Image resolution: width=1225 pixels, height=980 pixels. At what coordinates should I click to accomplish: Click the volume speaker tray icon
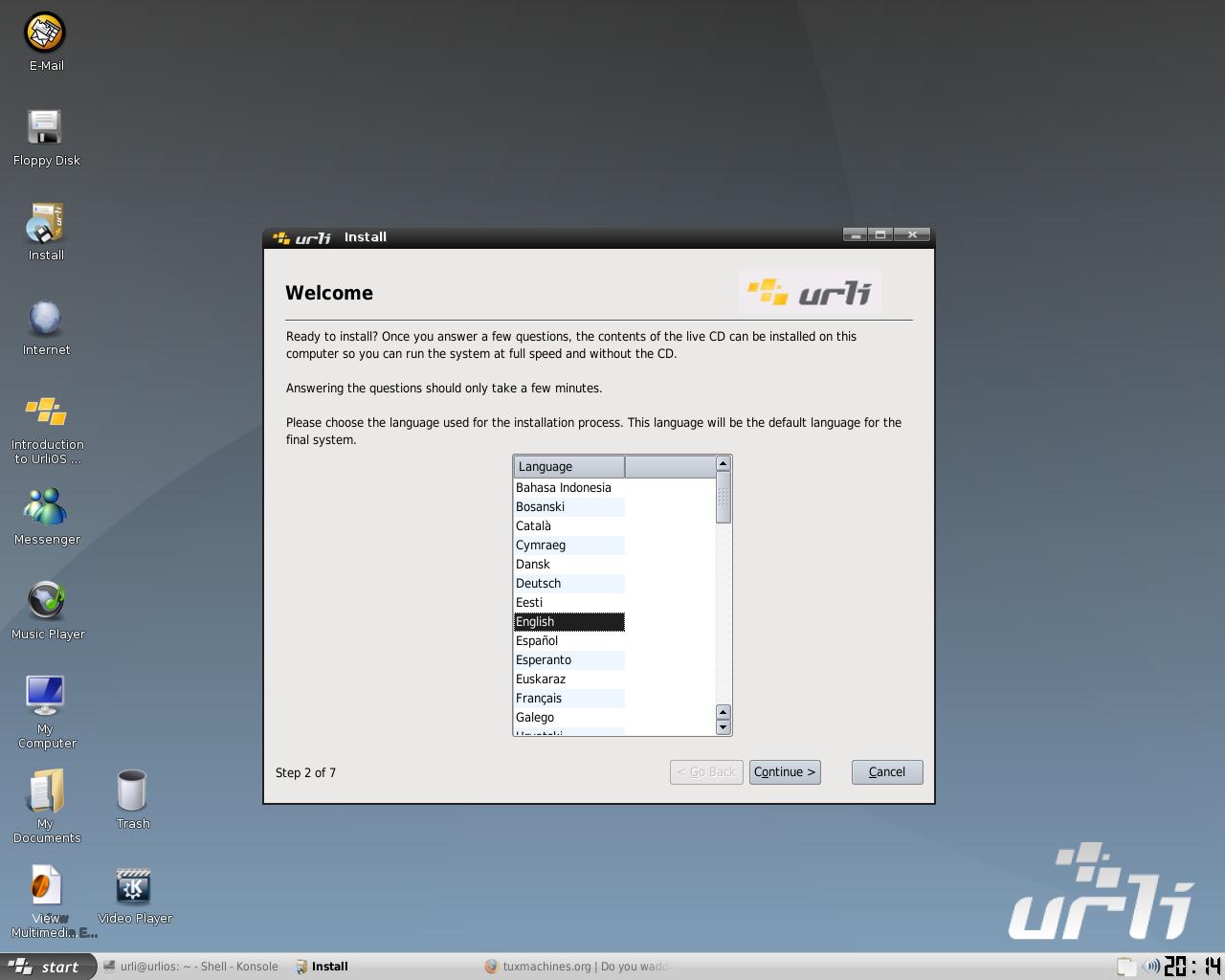click(1150, 967)
